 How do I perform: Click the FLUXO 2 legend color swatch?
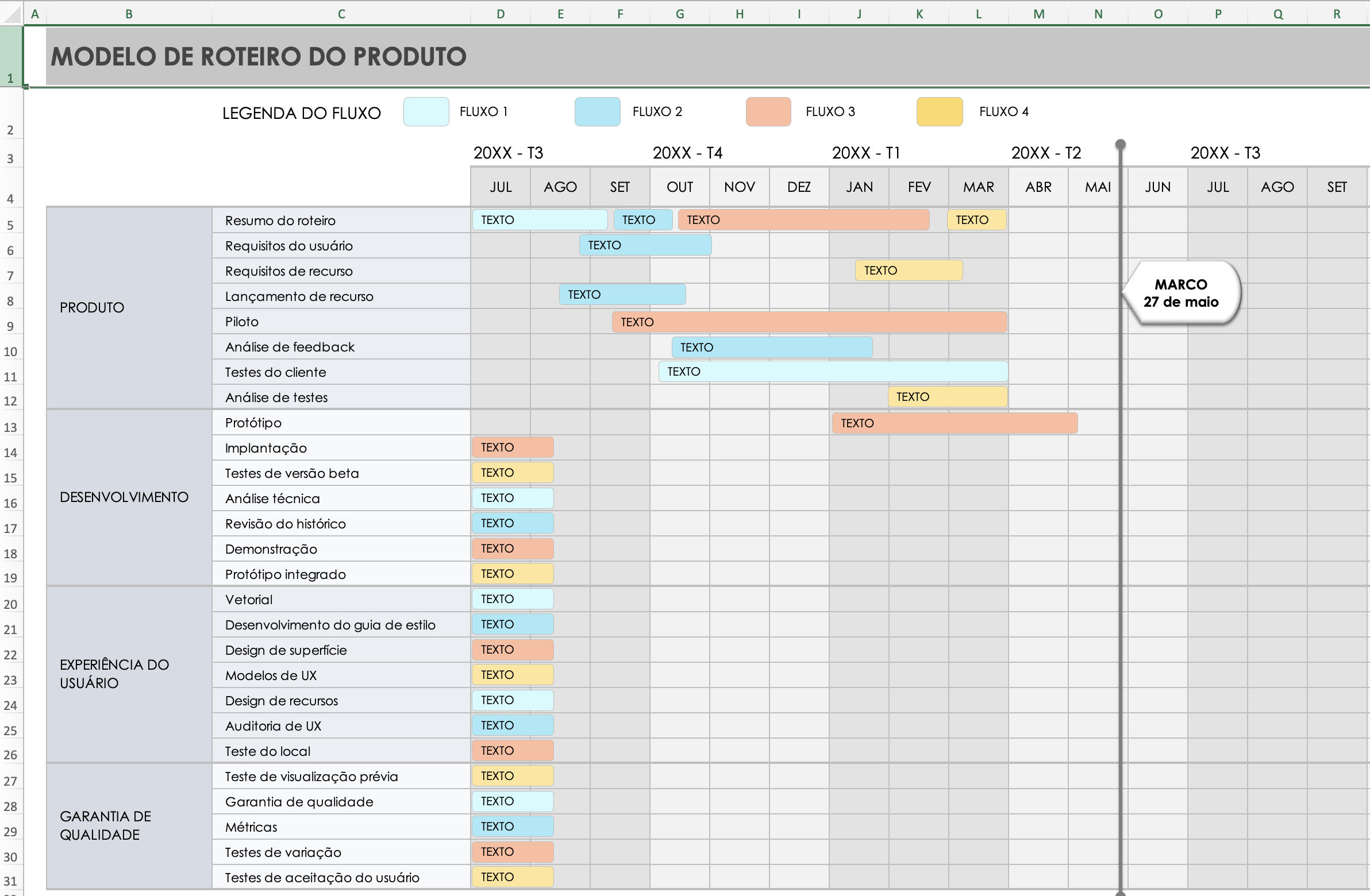597,111
